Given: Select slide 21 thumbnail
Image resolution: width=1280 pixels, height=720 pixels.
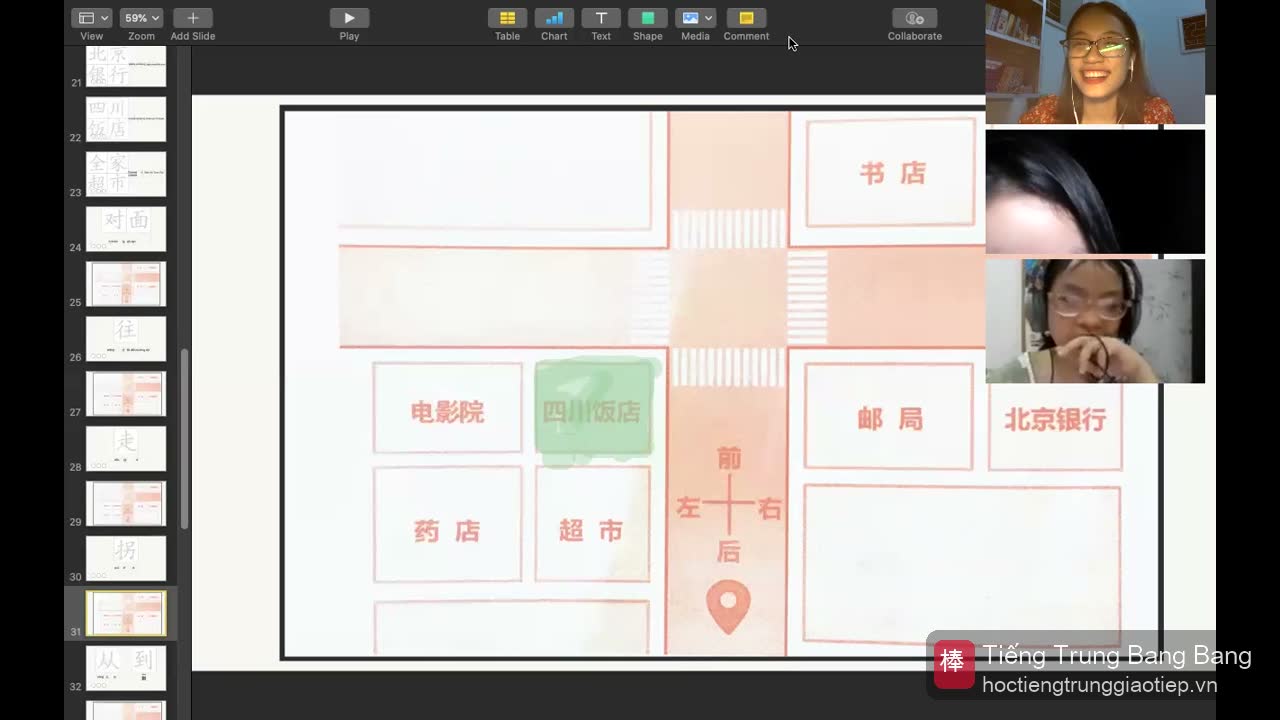Looking at the screenshot, I should tap(126, 66).
